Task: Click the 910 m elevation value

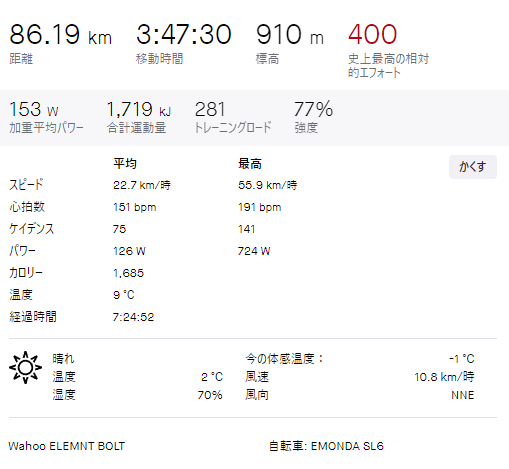Action: point(290,34)
